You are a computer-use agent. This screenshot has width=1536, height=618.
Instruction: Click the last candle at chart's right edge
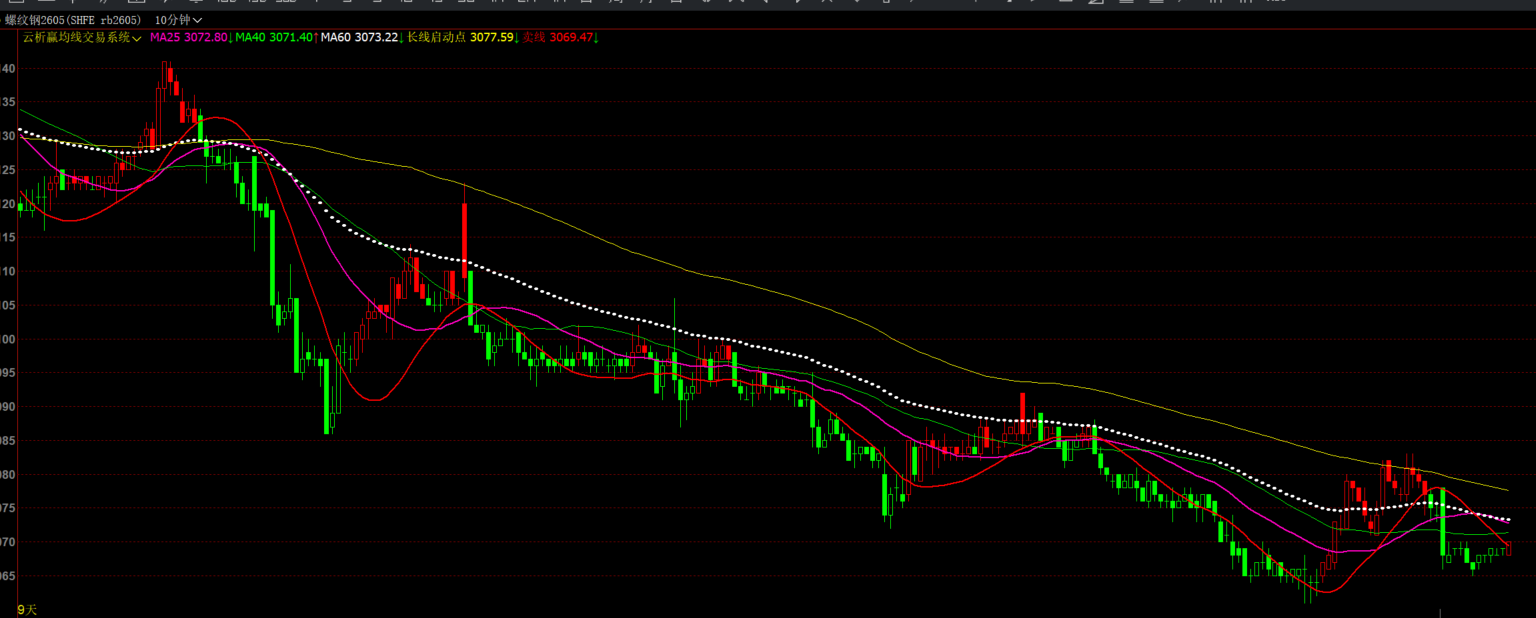coord(1507,548)
